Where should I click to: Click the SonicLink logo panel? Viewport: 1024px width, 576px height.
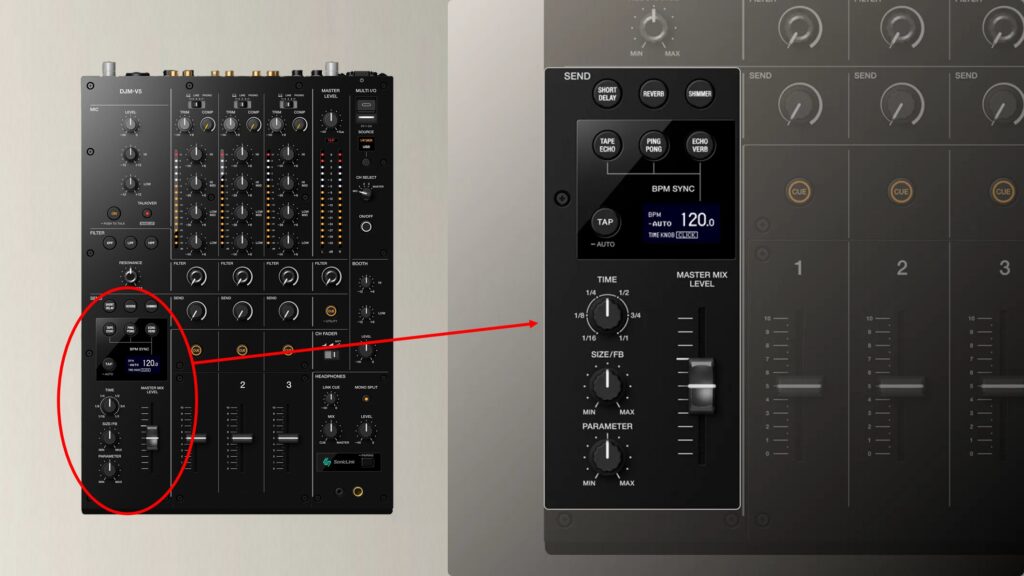pyautogui.click(x=349, y=462)
